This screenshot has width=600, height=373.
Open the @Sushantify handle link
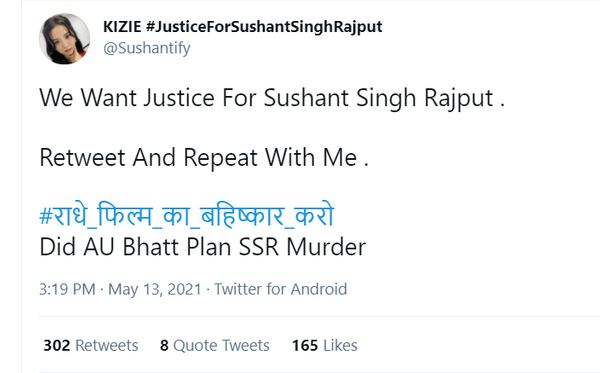(147, 48)
